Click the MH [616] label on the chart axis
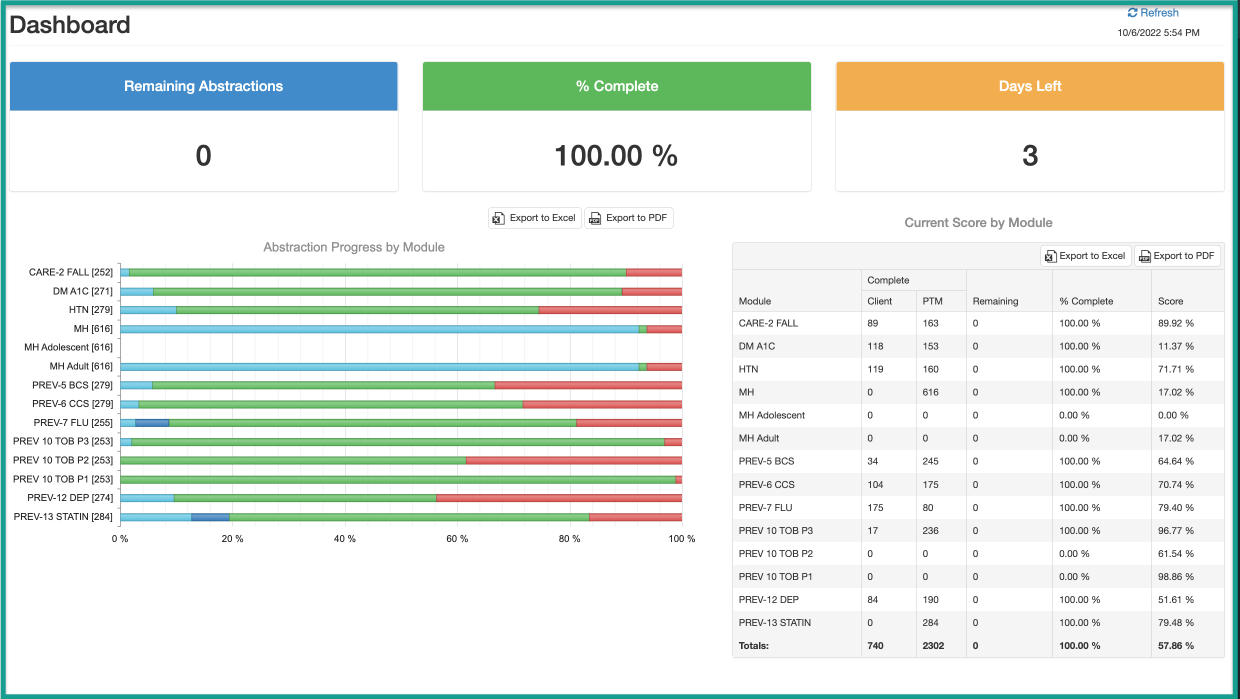Image resolution: width=1240 pixels, height=699 pixels. point(97,328)
